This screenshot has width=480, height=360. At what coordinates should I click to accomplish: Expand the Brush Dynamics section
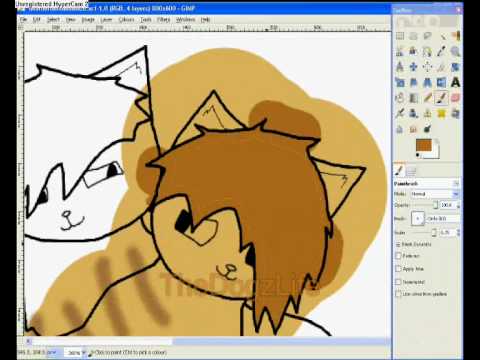[398, 244]
